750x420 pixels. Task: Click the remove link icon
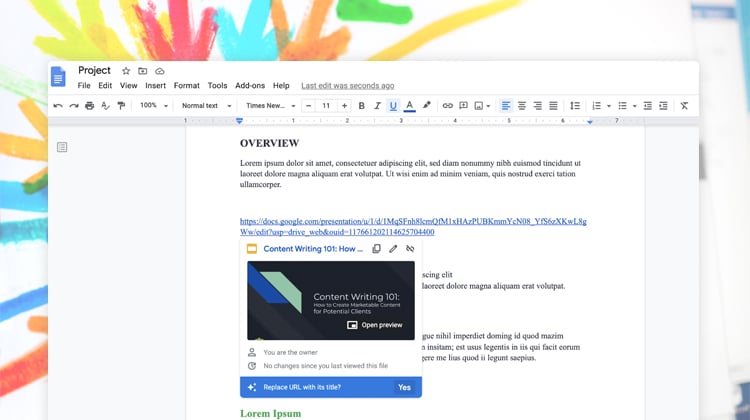tap(410, 249)
